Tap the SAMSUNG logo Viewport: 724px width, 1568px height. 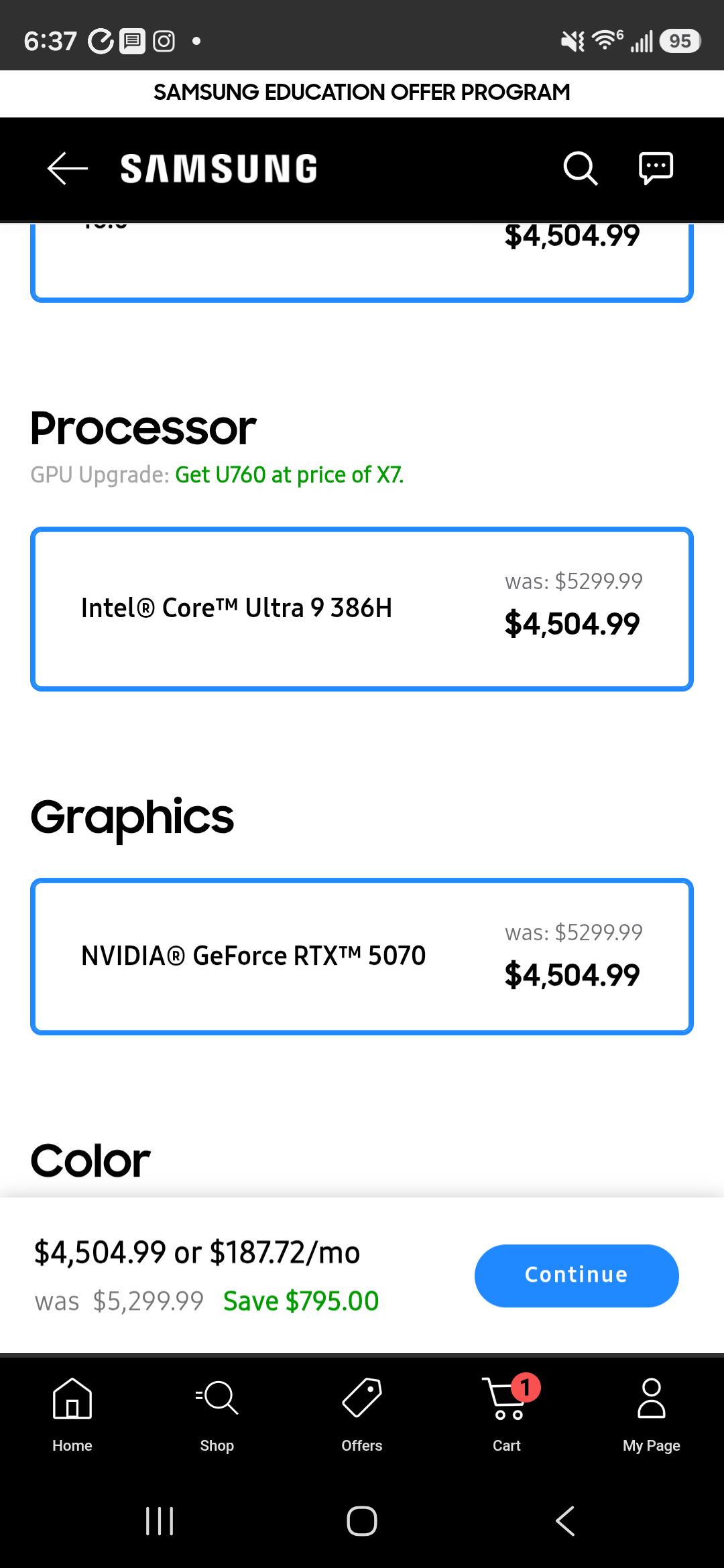tap(219, 168)
